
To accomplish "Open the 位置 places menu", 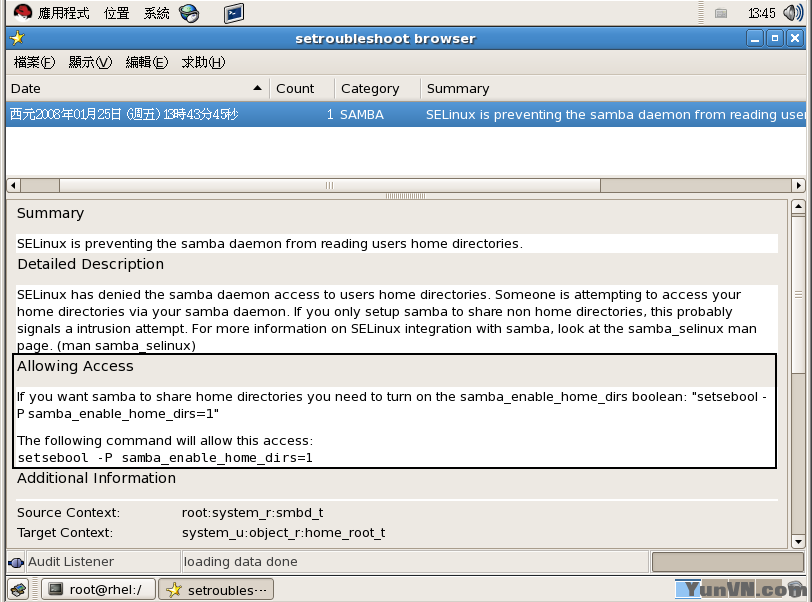I will click(x=117, y=13).
